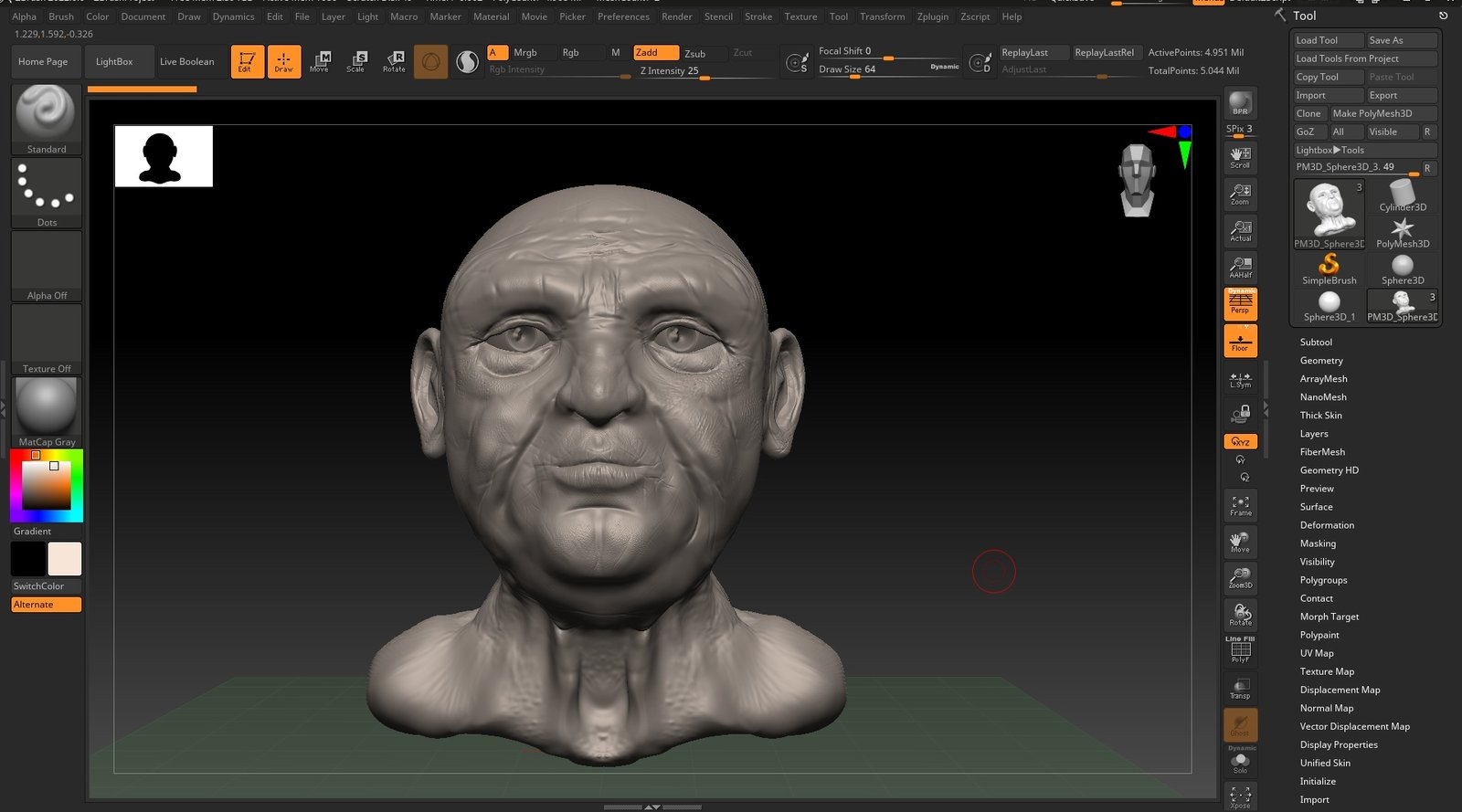Open the MatCap Gray material picker
This screenshot has width=1462, height=812.
coord(46,412)
